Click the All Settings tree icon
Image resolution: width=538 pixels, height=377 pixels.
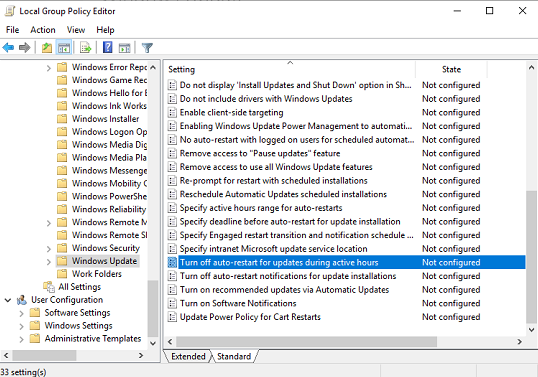49,287
